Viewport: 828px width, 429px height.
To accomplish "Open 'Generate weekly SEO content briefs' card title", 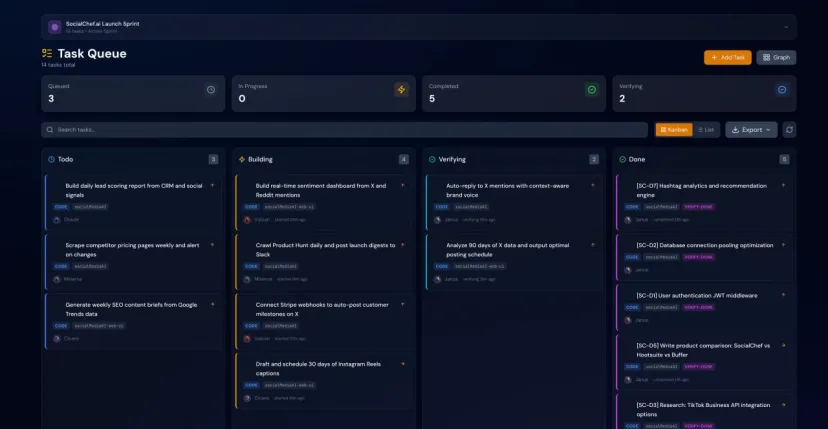I will click(131, 309).
